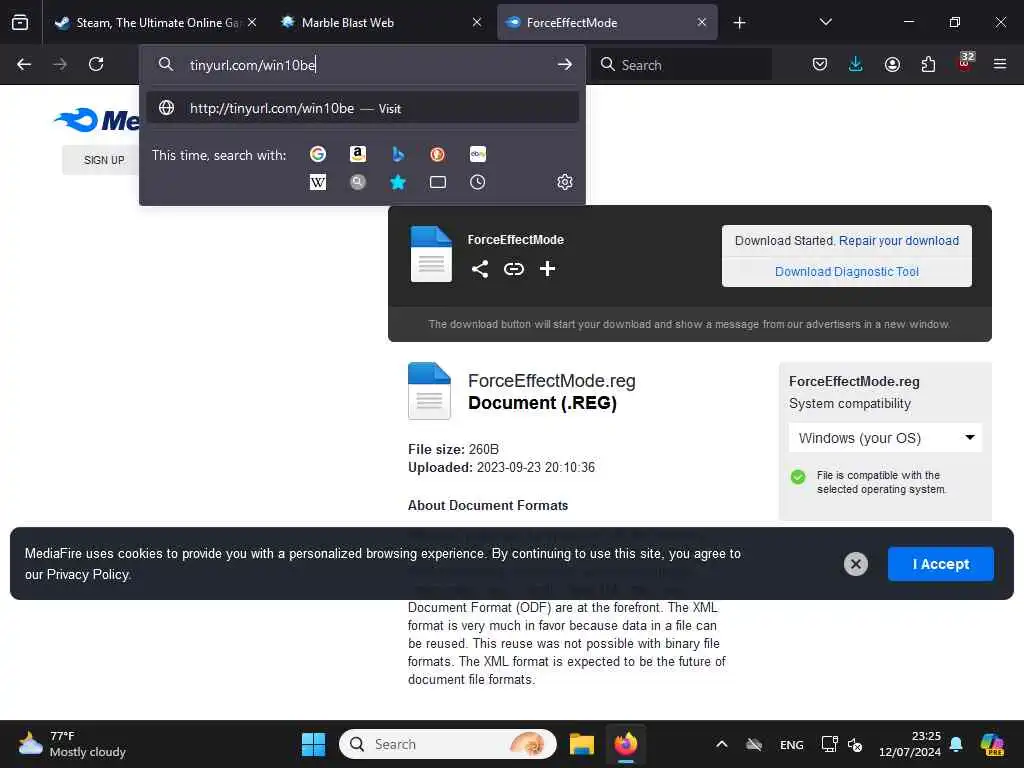Open the Downloads panel

[x=856, y=64]
